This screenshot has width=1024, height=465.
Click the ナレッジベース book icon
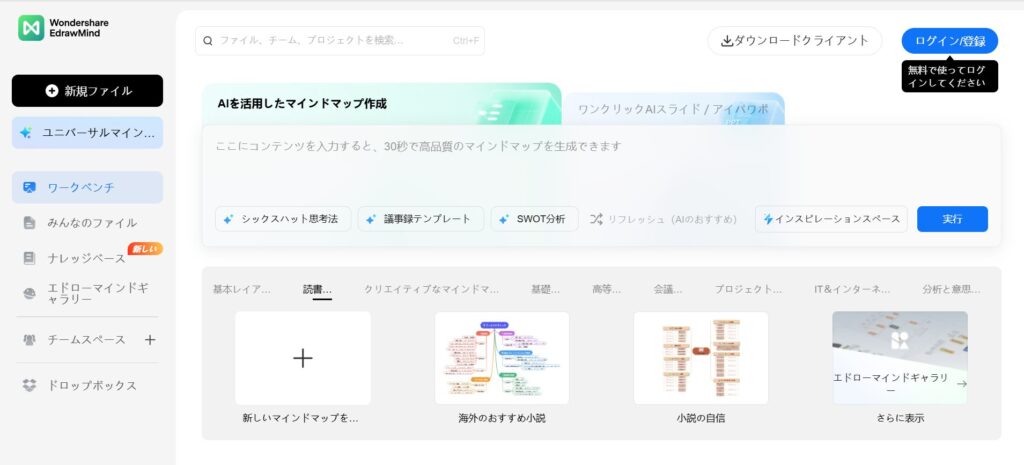click(29, 258)
